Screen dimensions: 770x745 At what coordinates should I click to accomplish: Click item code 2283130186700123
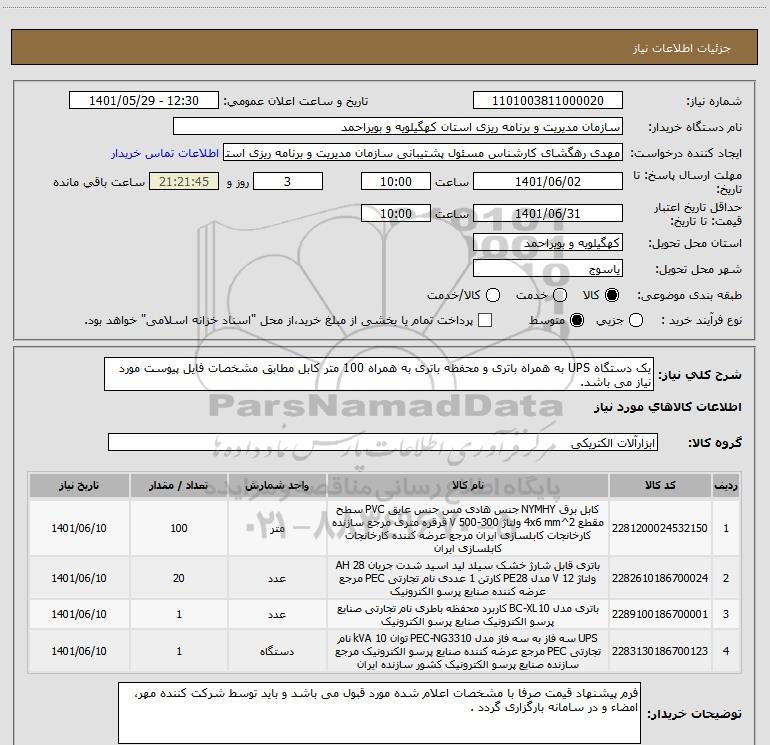(x=660, y=651)
